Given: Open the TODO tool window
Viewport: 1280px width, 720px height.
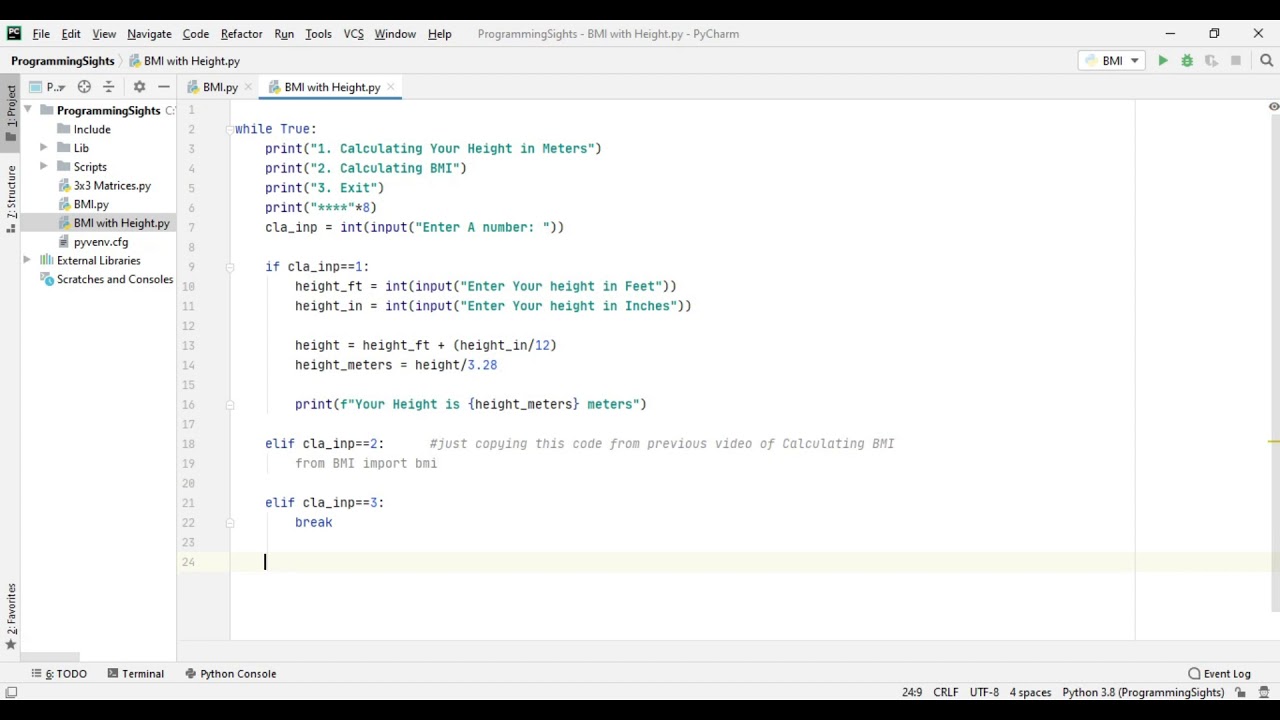Looking at the screenshot, I should pos(59,674).
